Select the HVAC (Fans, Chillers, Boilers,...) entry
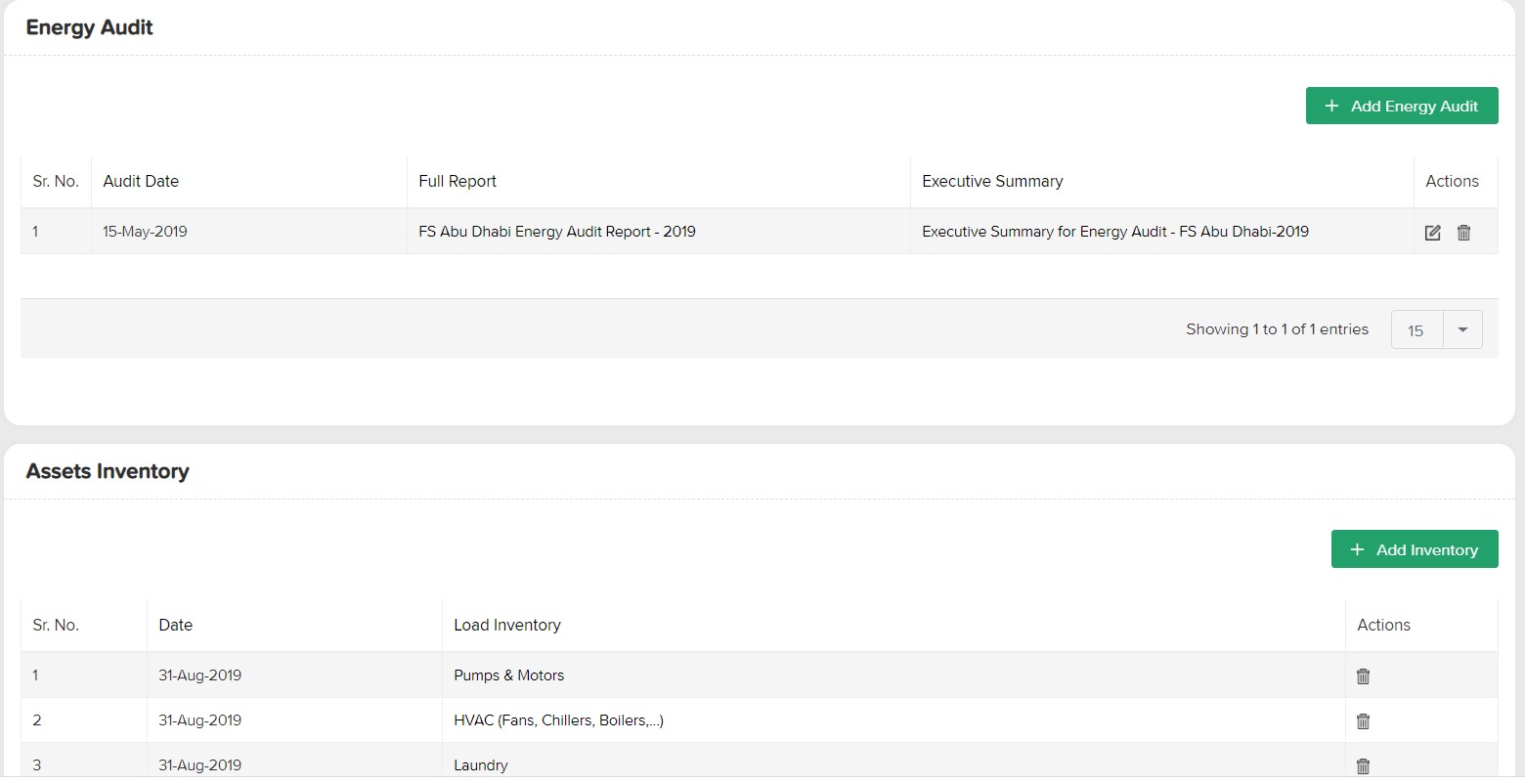Screen dimensions: 1525x784 click(x=559, y=720)
